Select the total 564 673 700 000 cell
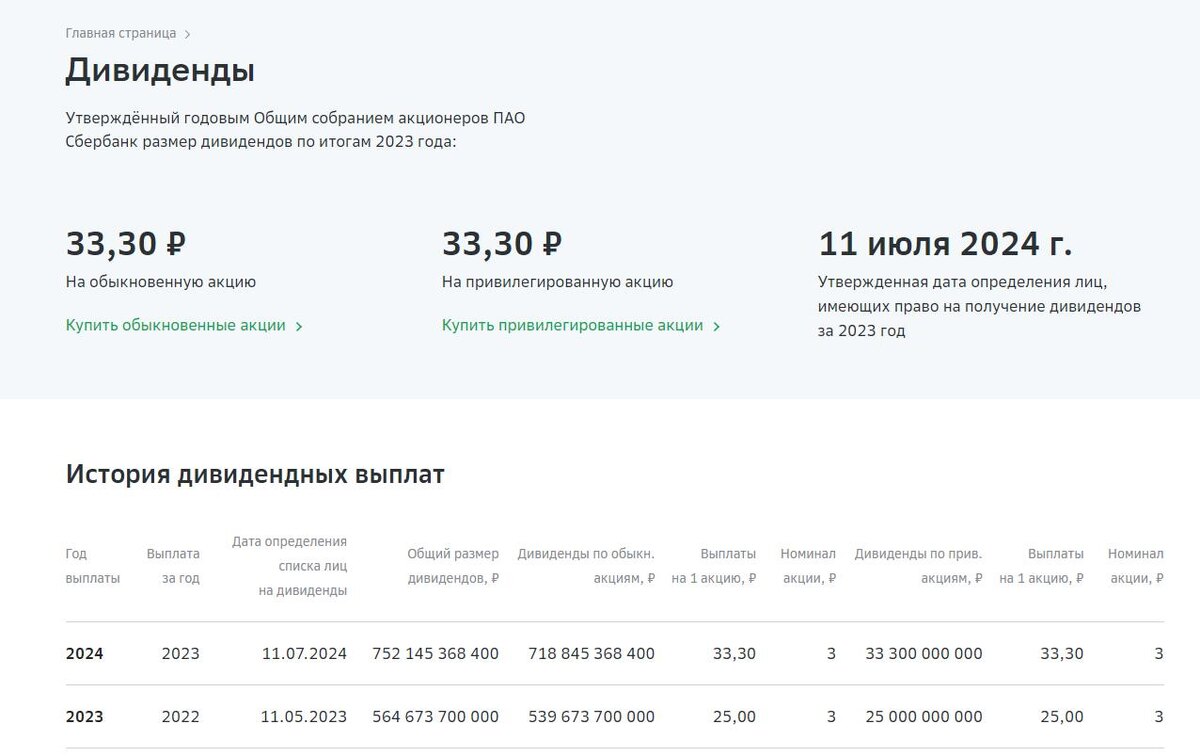This screenshot has width=1200, height=756. [435, 717]
